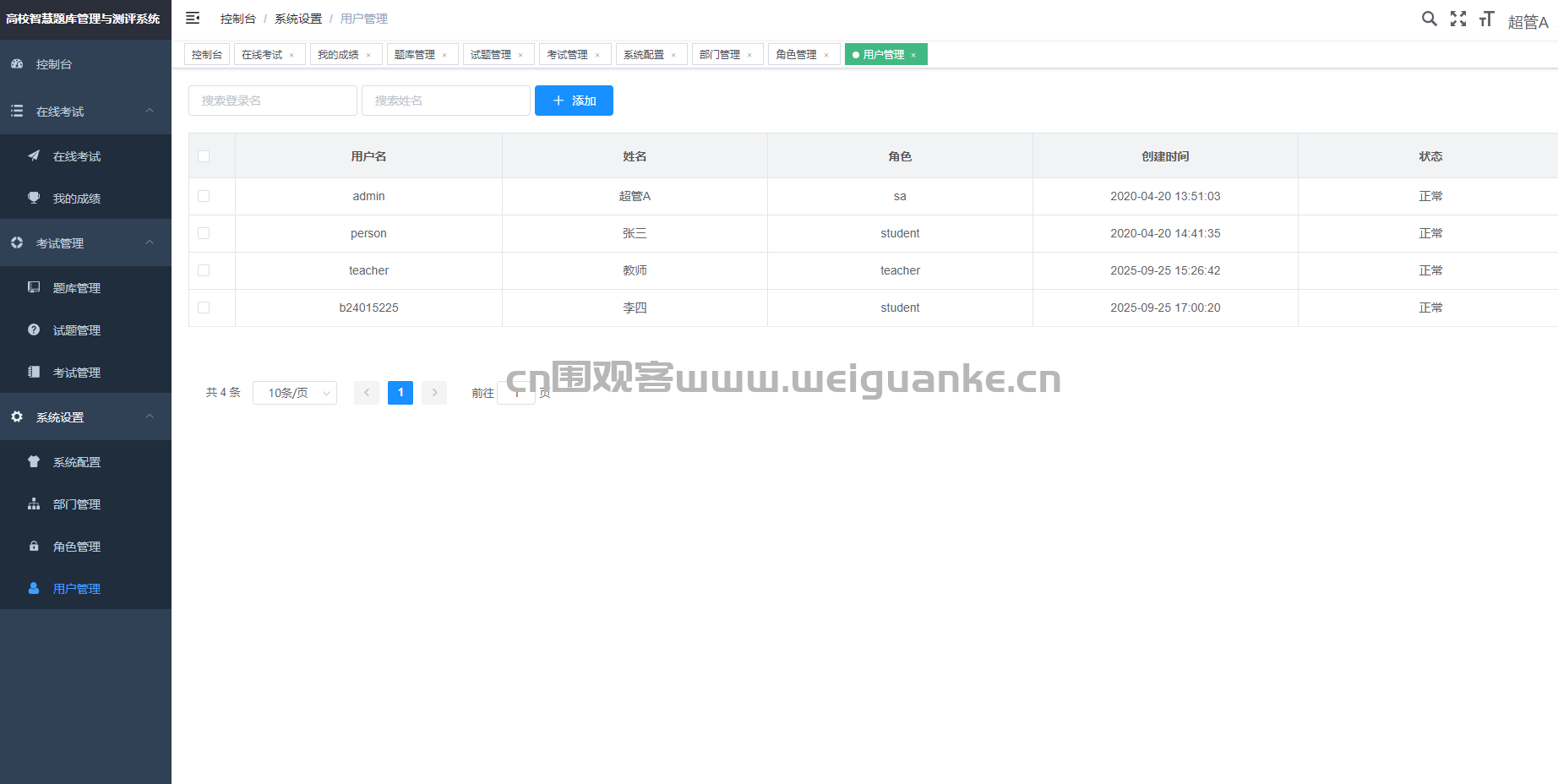1558x784 pixels.
Task: Focus the 搜索登录名 search field
Action: [x=272, y=101]
